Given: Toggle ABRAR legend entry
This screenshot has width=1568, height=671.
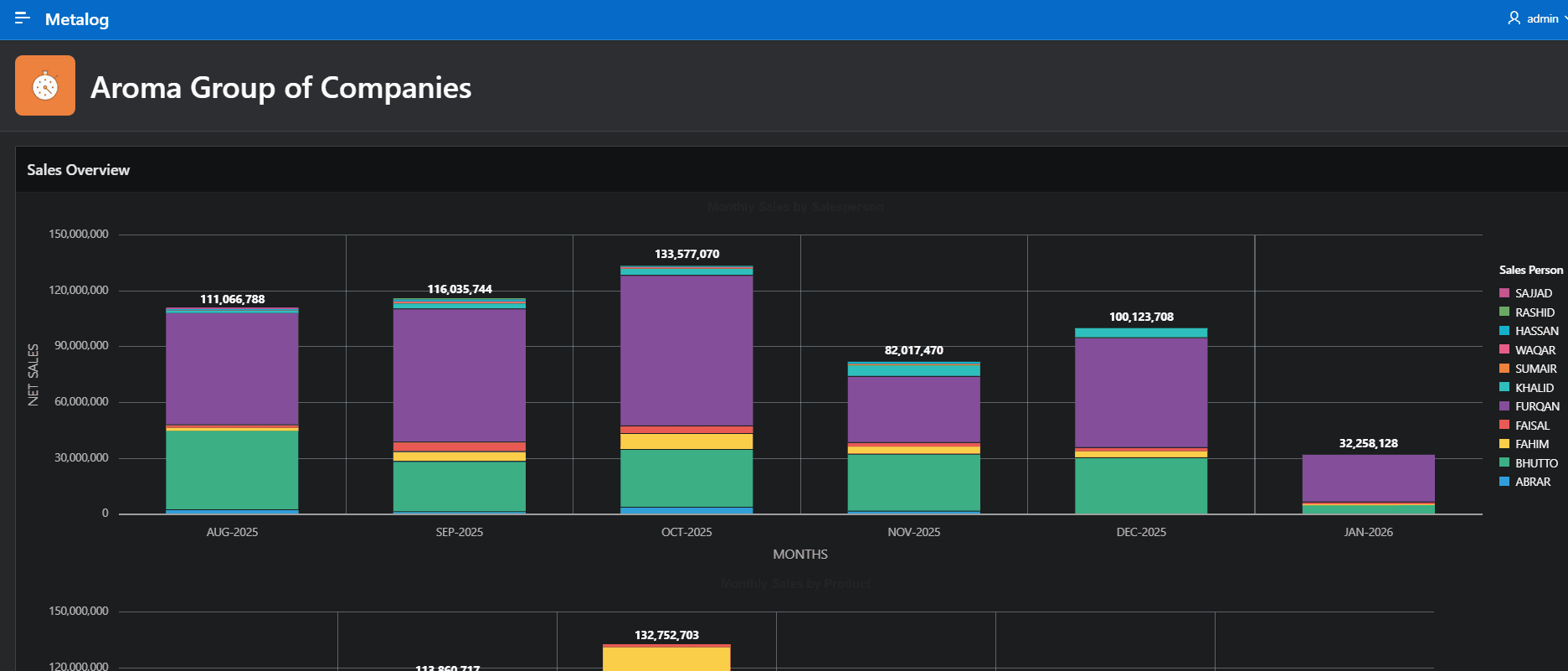Looking at the screenshot, I should click(1532, 482).
